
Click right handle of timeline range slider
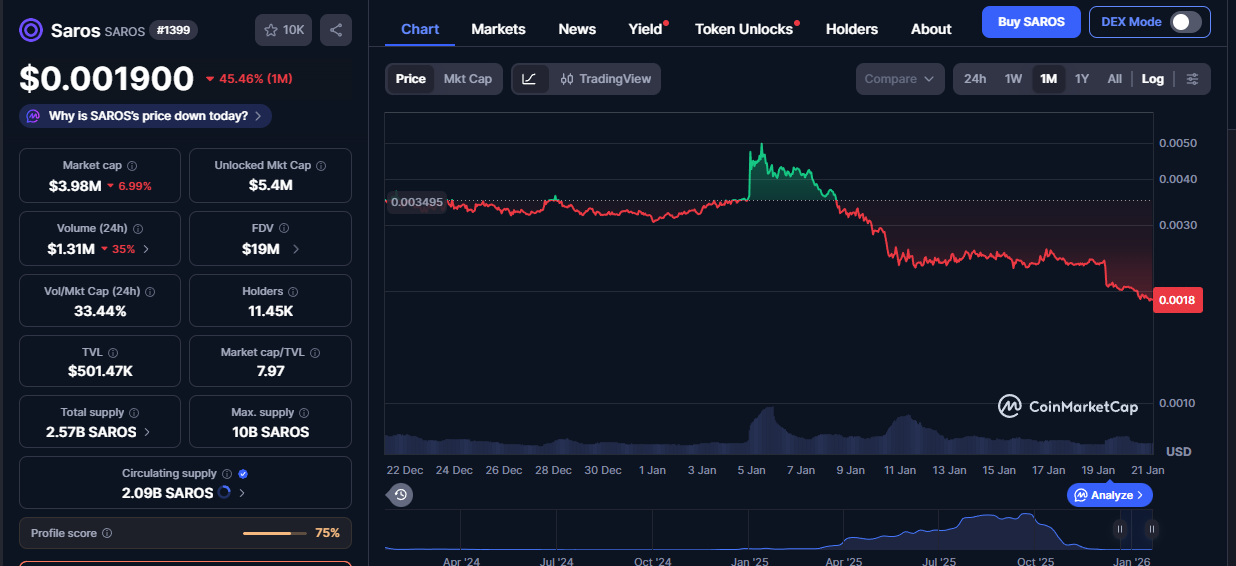click(x=1152, y=529)
